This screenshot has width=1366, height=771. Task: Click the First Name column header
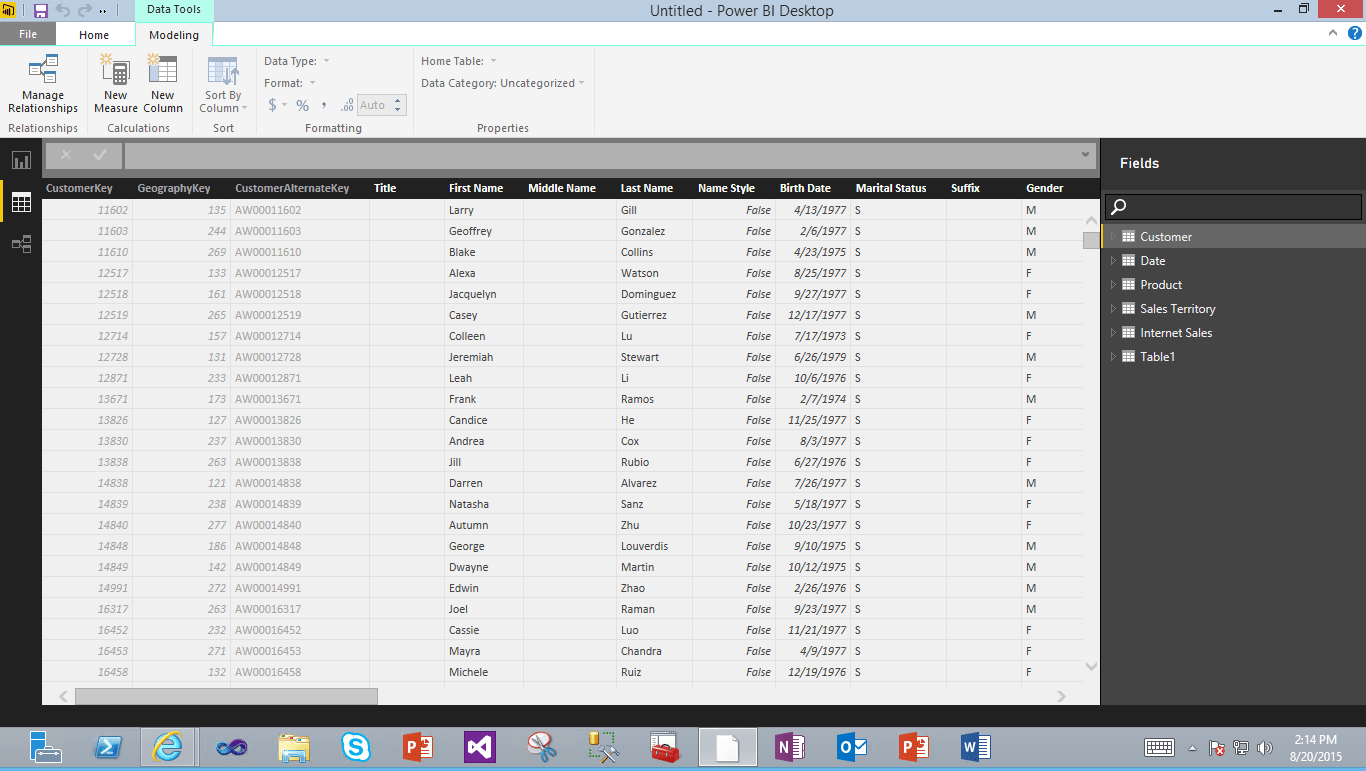(476, 188)
